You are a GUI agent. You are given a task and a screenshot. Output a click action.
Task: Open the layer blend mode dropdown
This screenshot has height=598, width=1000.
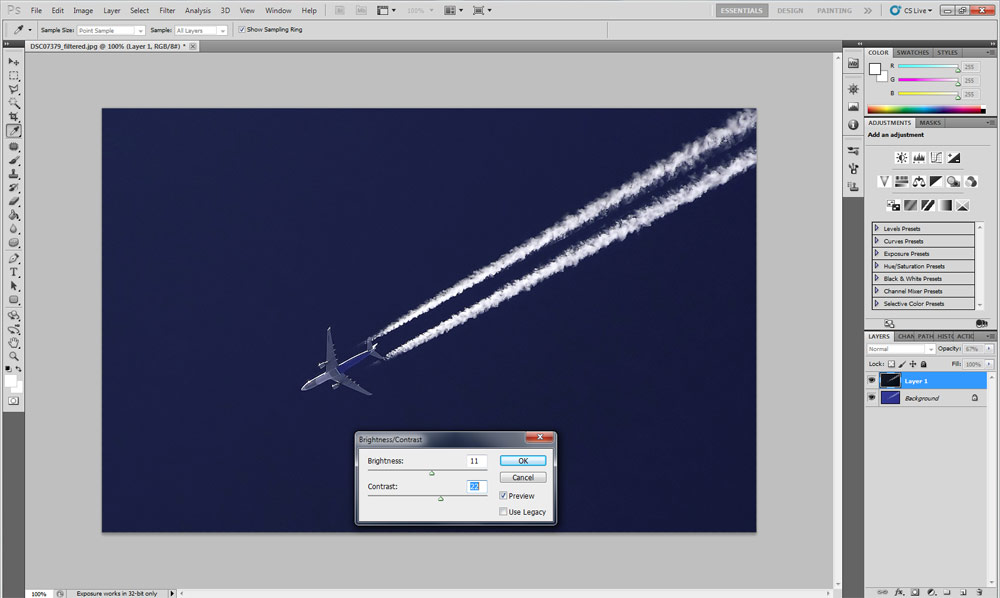tap(901, 349)
